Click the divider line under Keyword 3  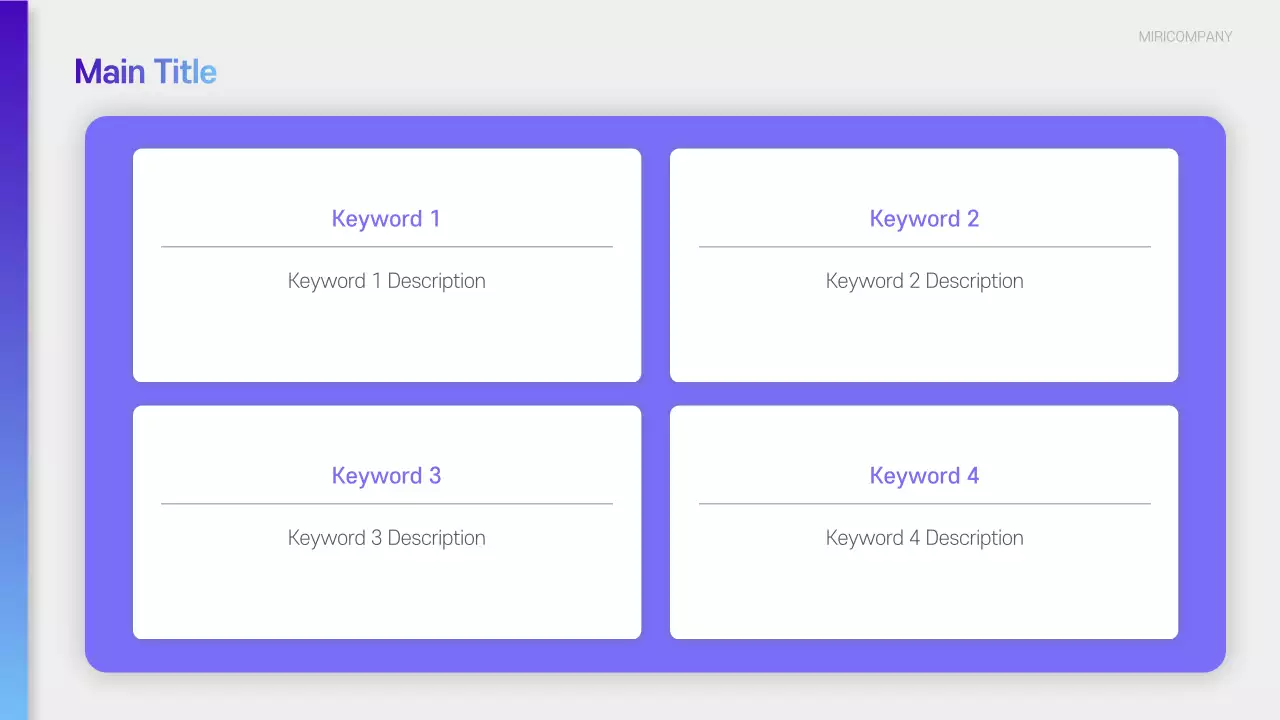coord(386,504)
